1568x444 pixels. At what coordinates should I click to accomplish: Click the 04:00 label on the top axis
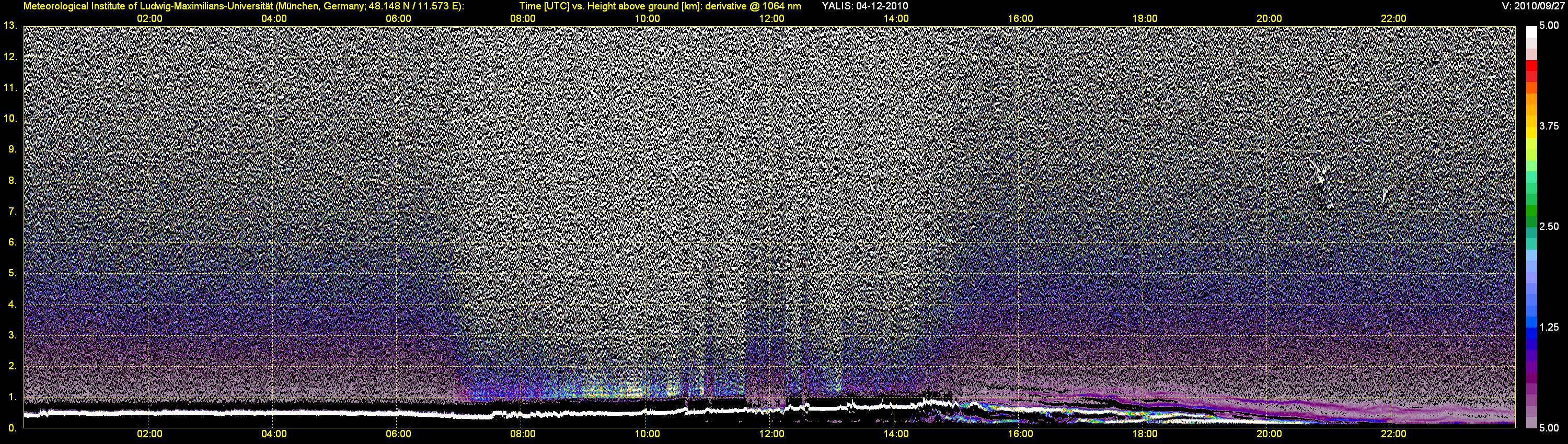click(x=274, y=19)
